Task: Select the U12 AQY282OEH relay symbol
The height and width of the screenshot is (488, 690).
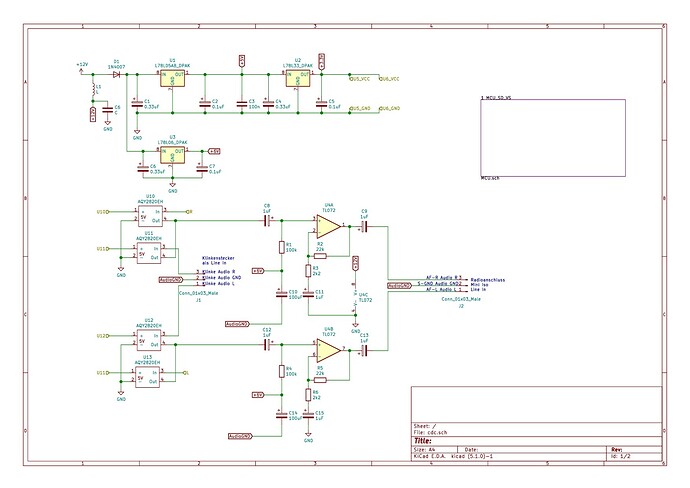Action: coord(148,340)
